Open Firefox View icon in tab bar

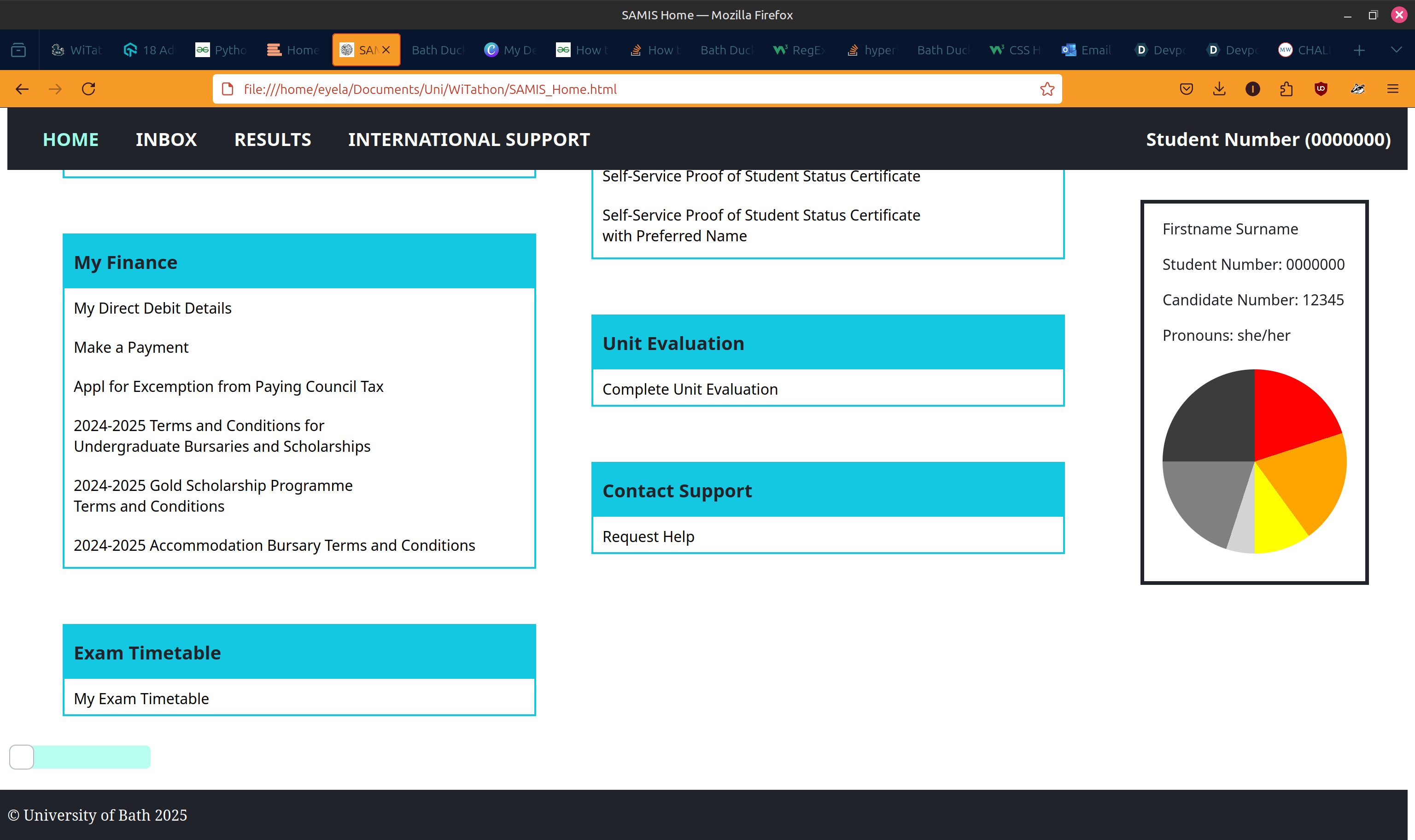(19, 50)
